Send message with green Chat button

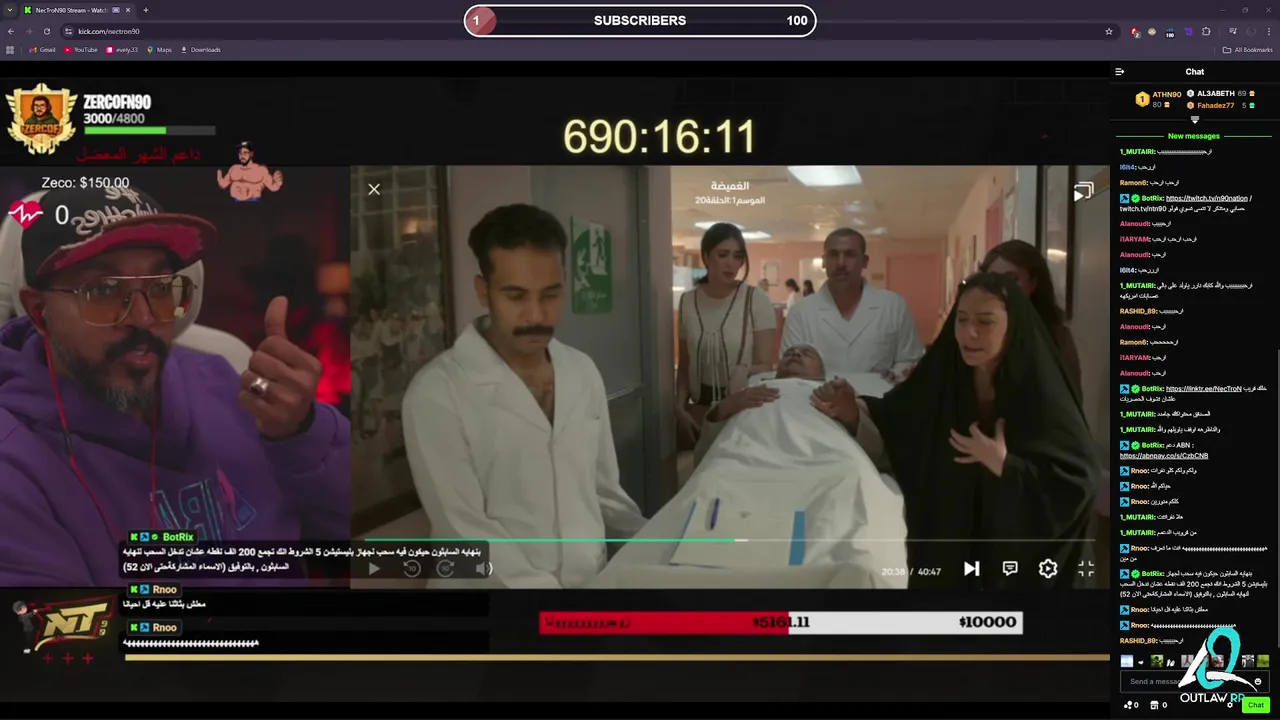[1256, 705]
